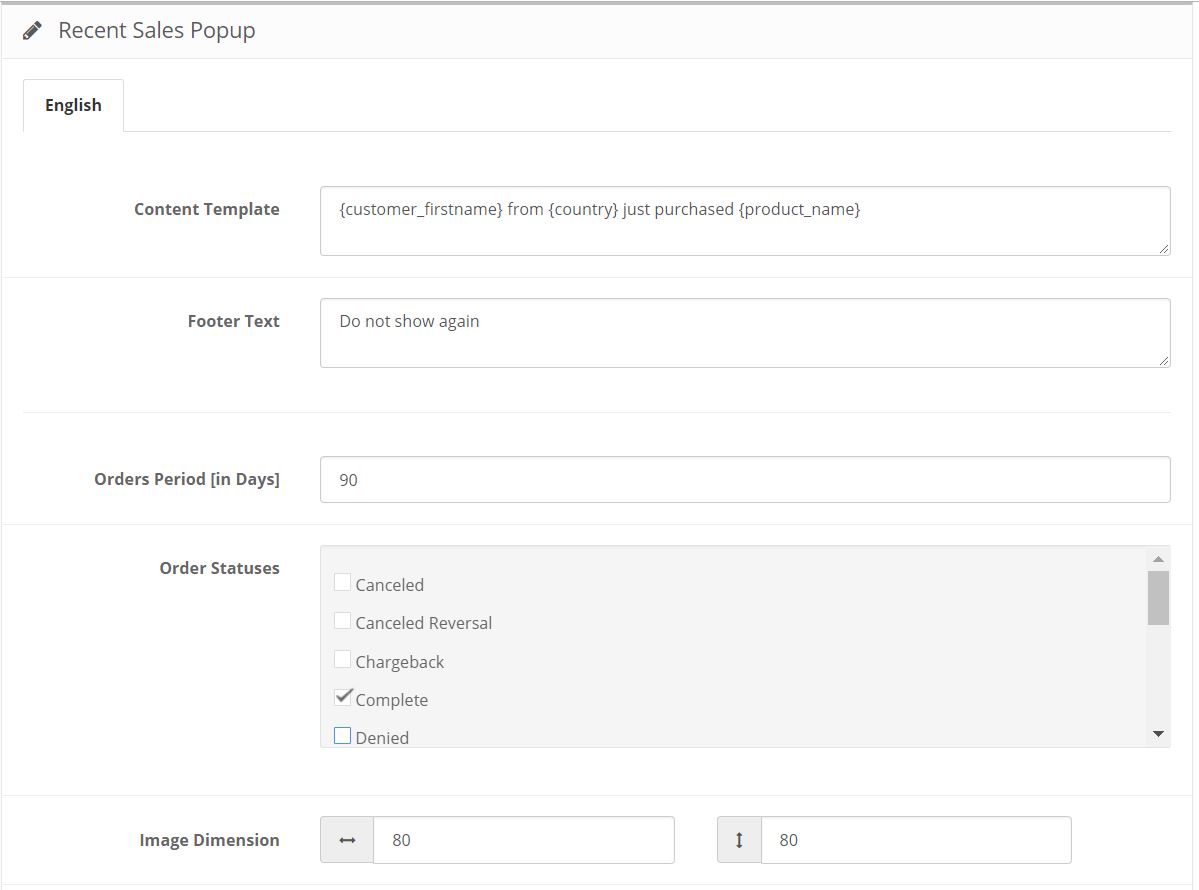The width and height of the screenshot is (1199, 890).
Task: Click the Image Dimension label
Action: (x=209, y=840)
